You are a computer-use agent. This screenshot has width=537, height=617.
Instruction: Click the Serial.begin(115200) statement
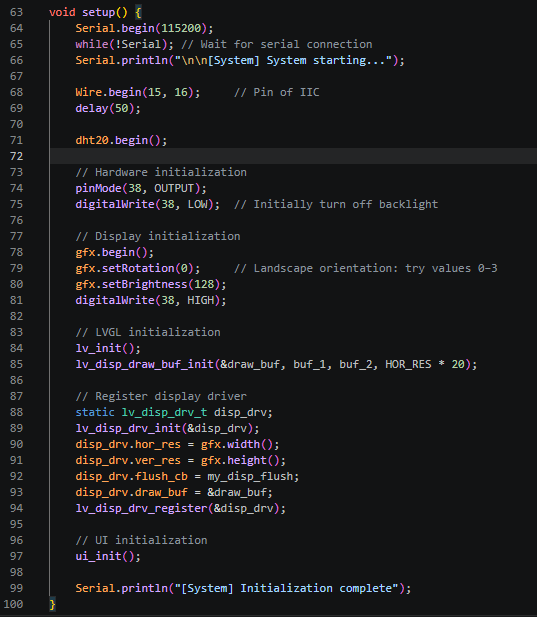coord(144,28)
